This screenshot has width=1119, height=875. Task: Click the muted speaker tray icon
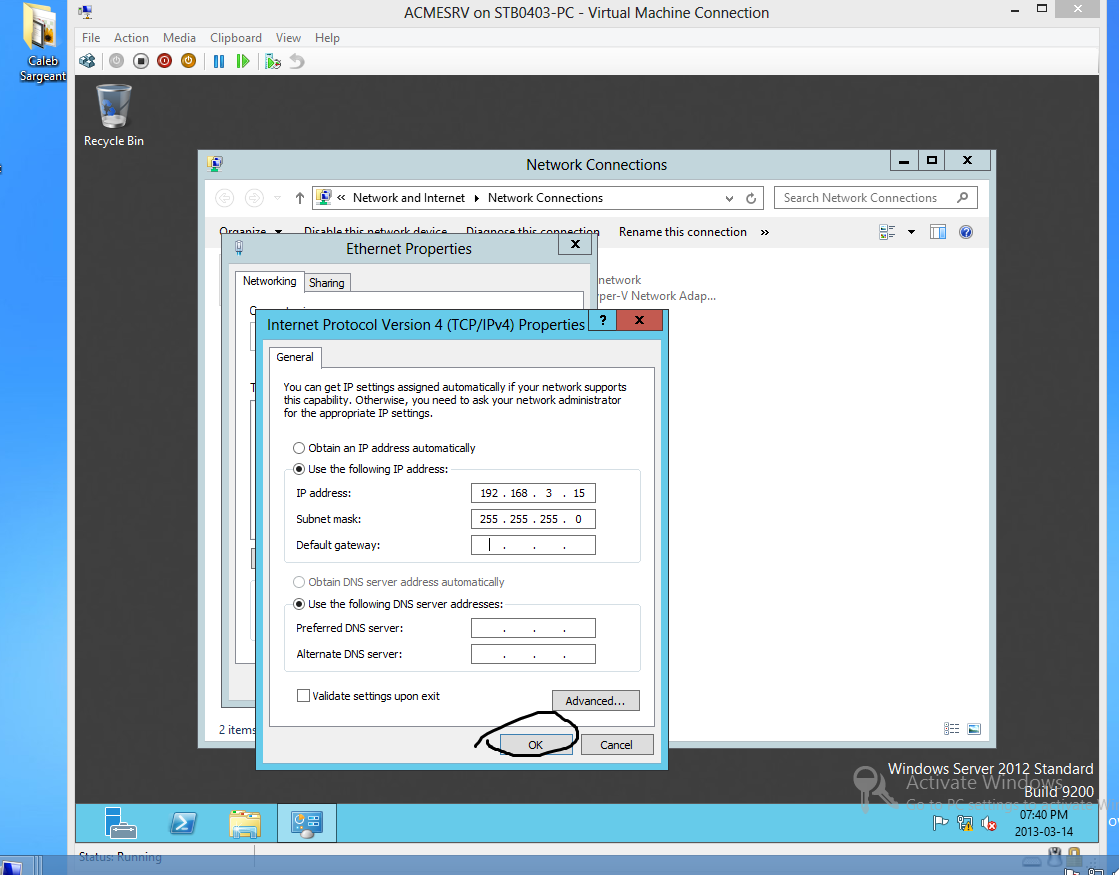pos(988,824)
